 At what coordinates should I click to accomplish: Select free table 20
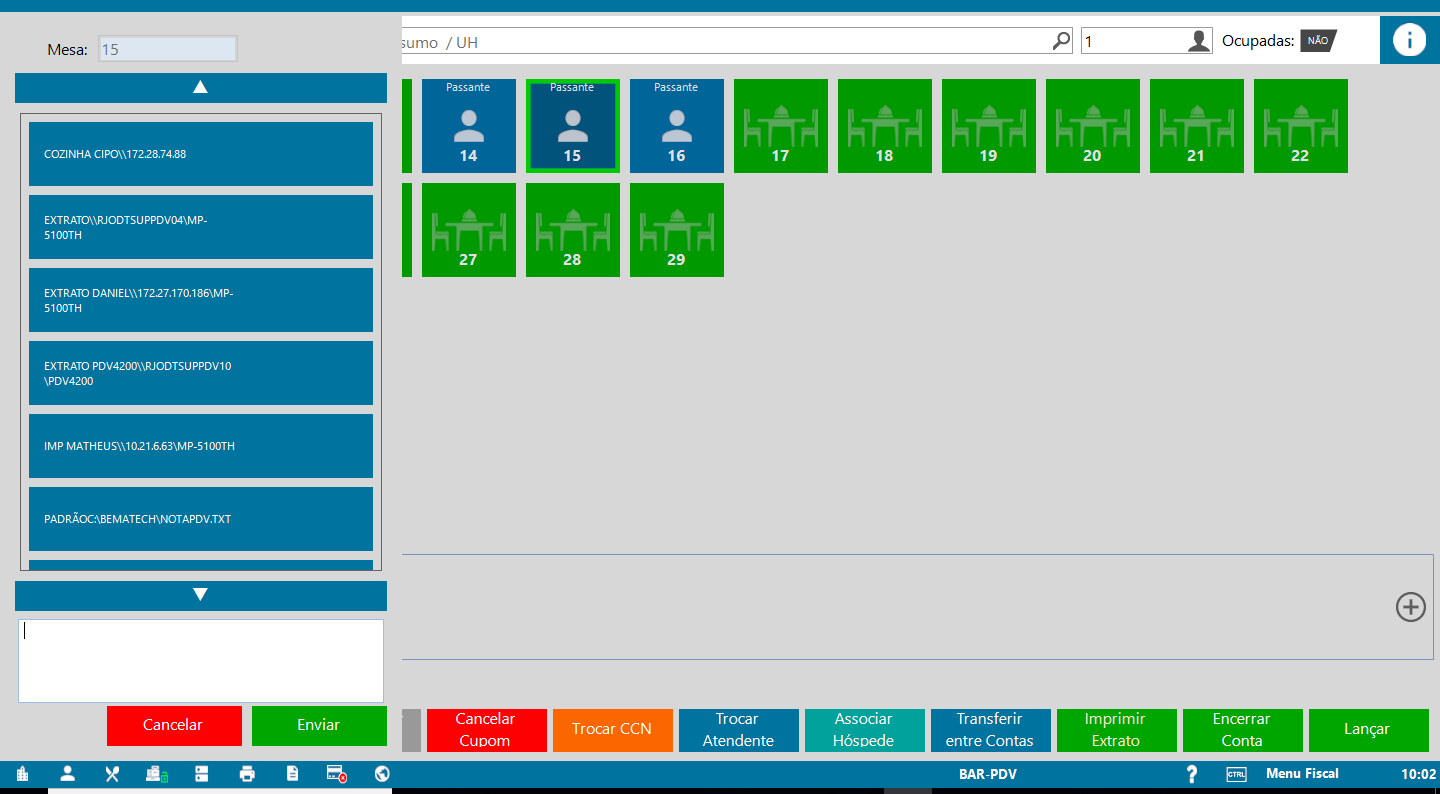pos(1093,126)
